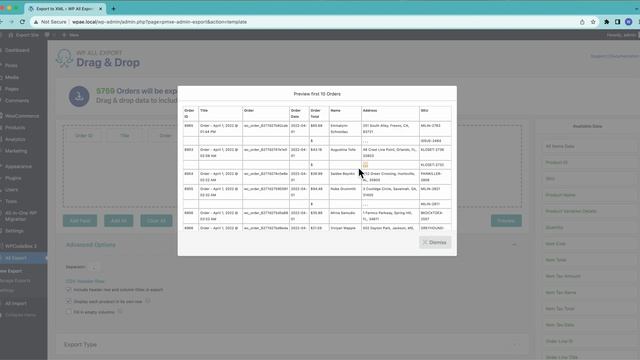Screen dimensions: 640x360
Task: Focus the browser address bar URL
Action: click(159, 22)
